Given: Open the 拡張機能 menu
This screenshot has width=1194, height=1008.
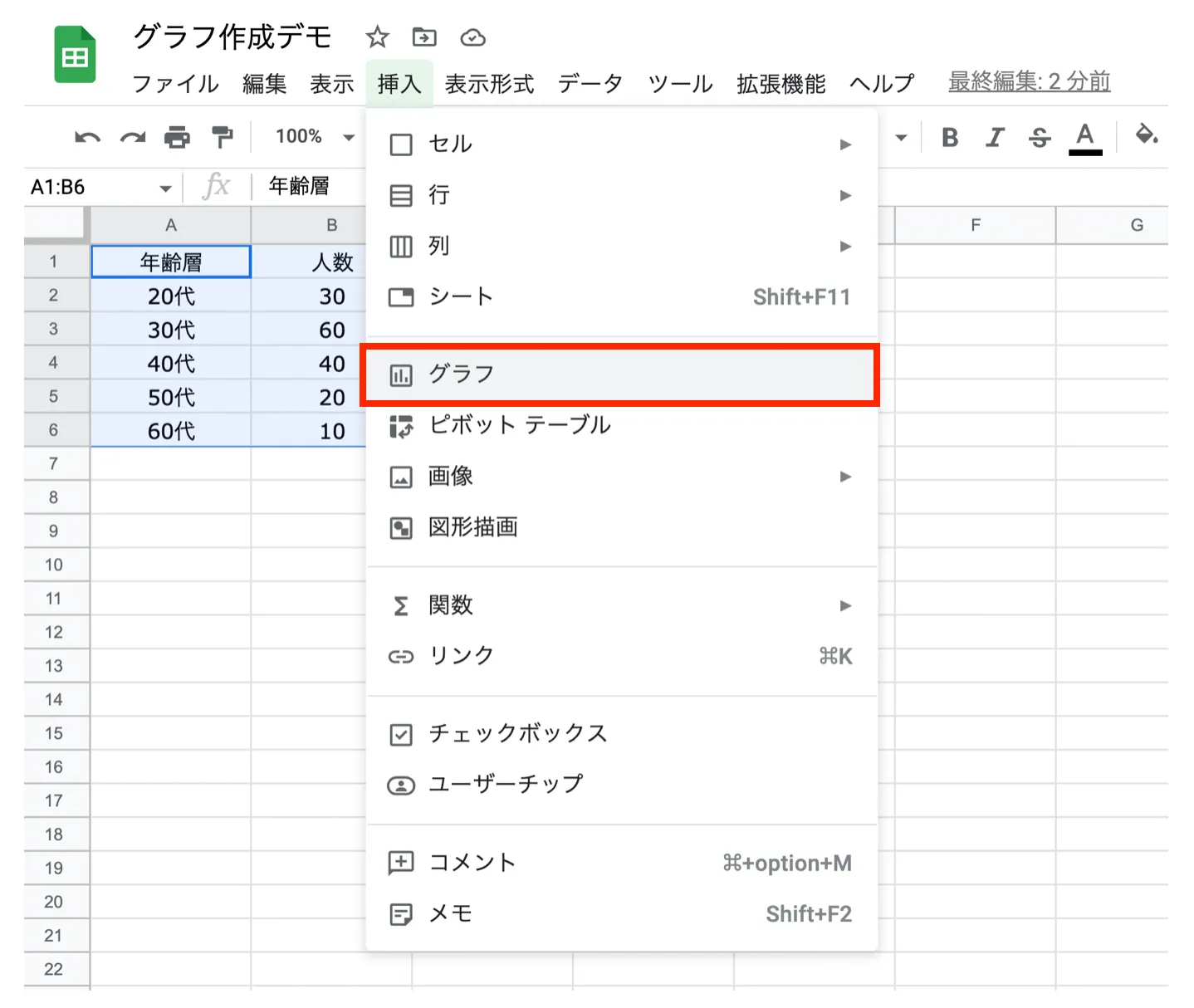Looking at the screenshot, I should tap(781, 83).
